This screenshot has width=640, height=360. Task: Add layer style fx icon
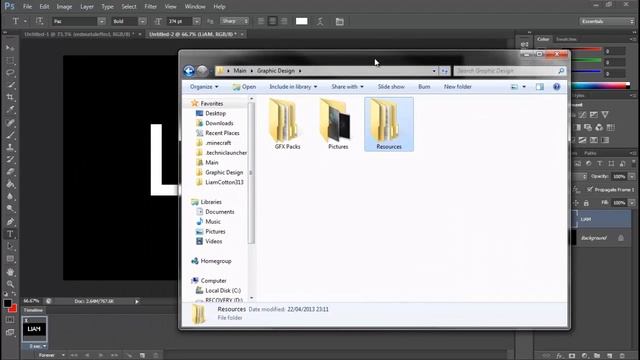point(559,356)
